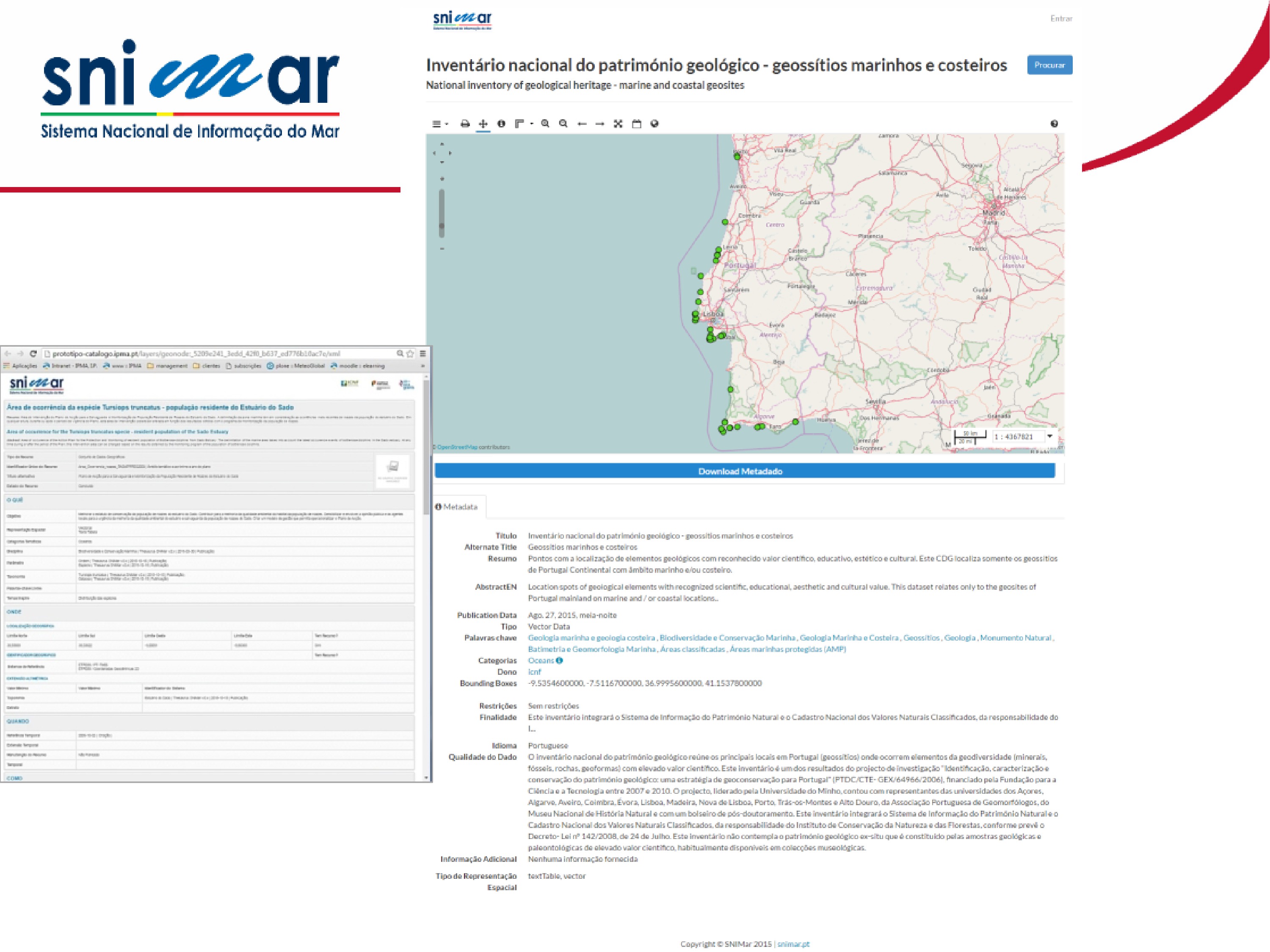Viewport: 1270px width, 952px height.
Task: Open Geologia marinha e geologia costeira keyword
Action: pyautogui.click(x=591, y=638)
